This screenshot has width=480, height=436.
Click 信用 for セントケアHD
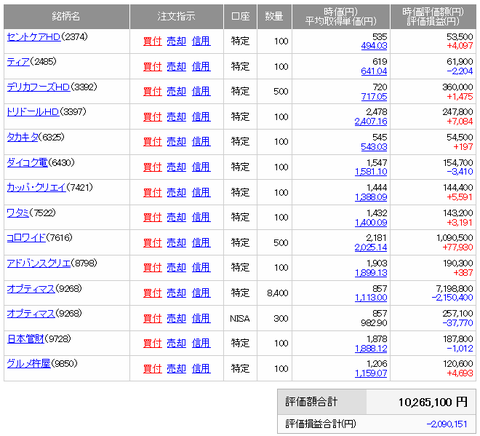pos(201,41)
